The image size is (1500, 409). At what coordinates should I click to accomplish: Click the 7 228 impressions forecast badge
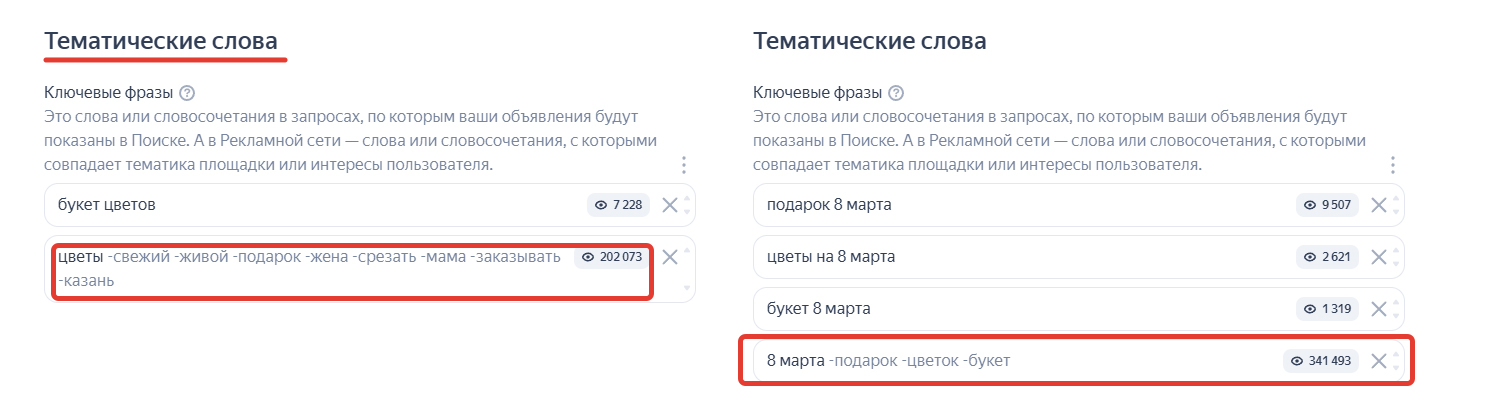click(x=619, y=205)
